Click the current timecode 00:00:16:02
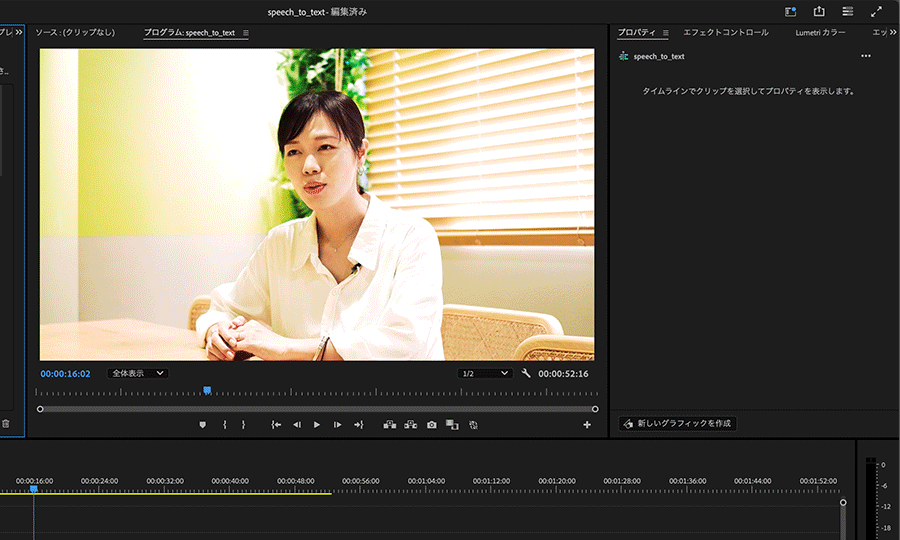This screenshot has height=540, width=900. coord(65,374)
